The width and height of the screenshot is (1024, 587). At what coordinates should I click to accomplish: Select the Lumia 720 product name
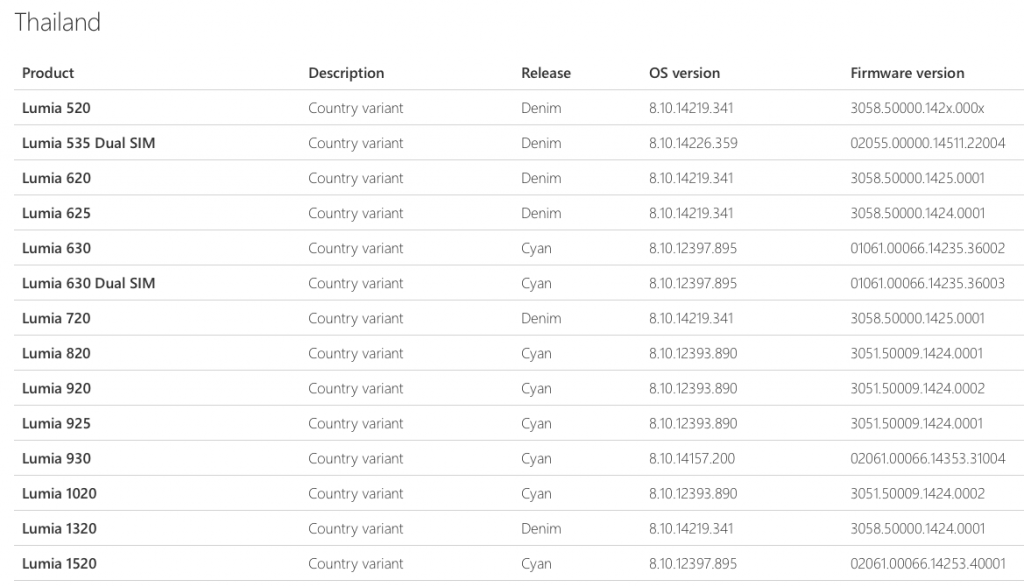tap(56, 319)
